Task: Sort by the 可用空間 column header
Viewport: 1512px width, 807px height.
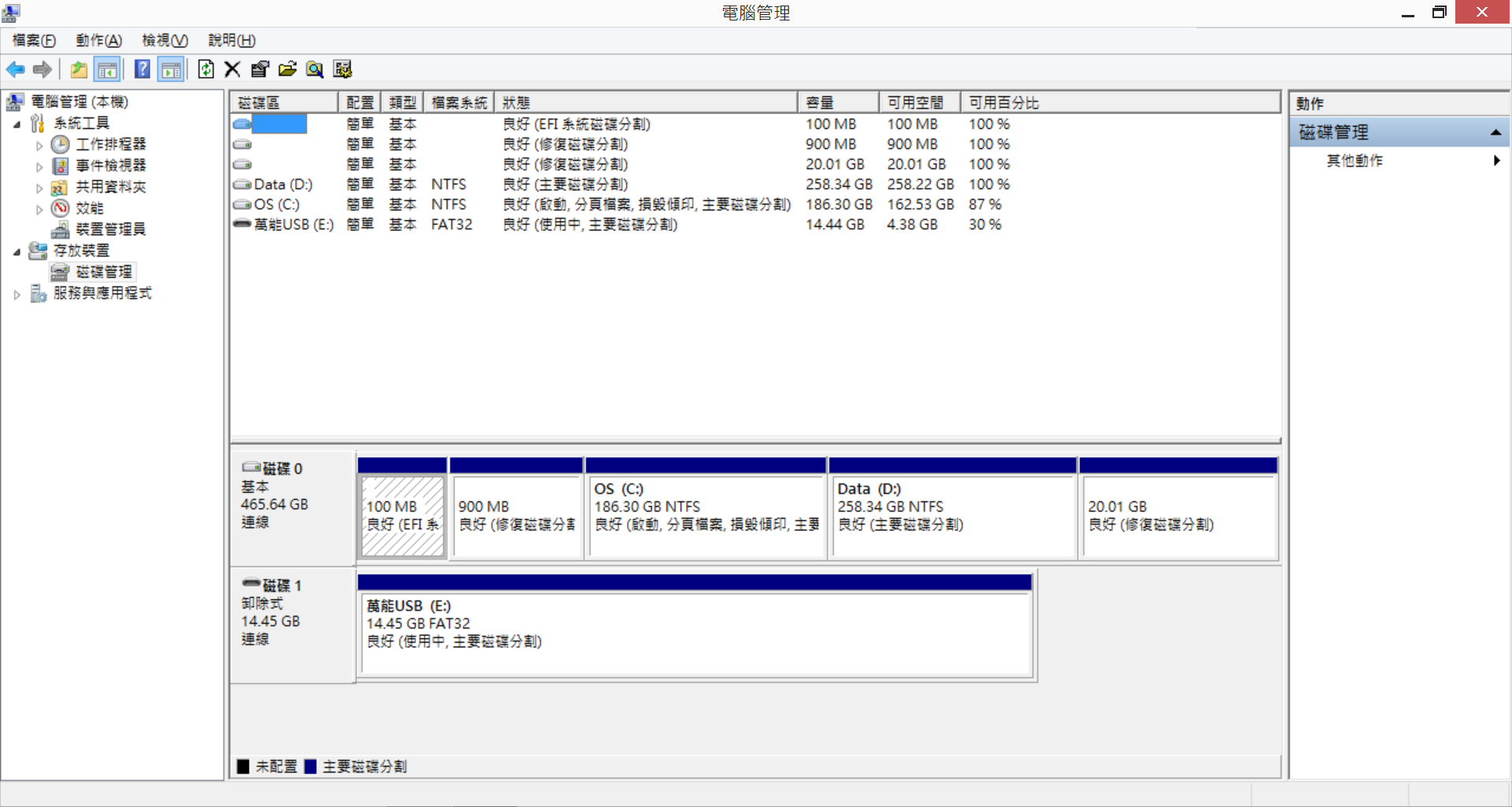Action: coord(920,102)
